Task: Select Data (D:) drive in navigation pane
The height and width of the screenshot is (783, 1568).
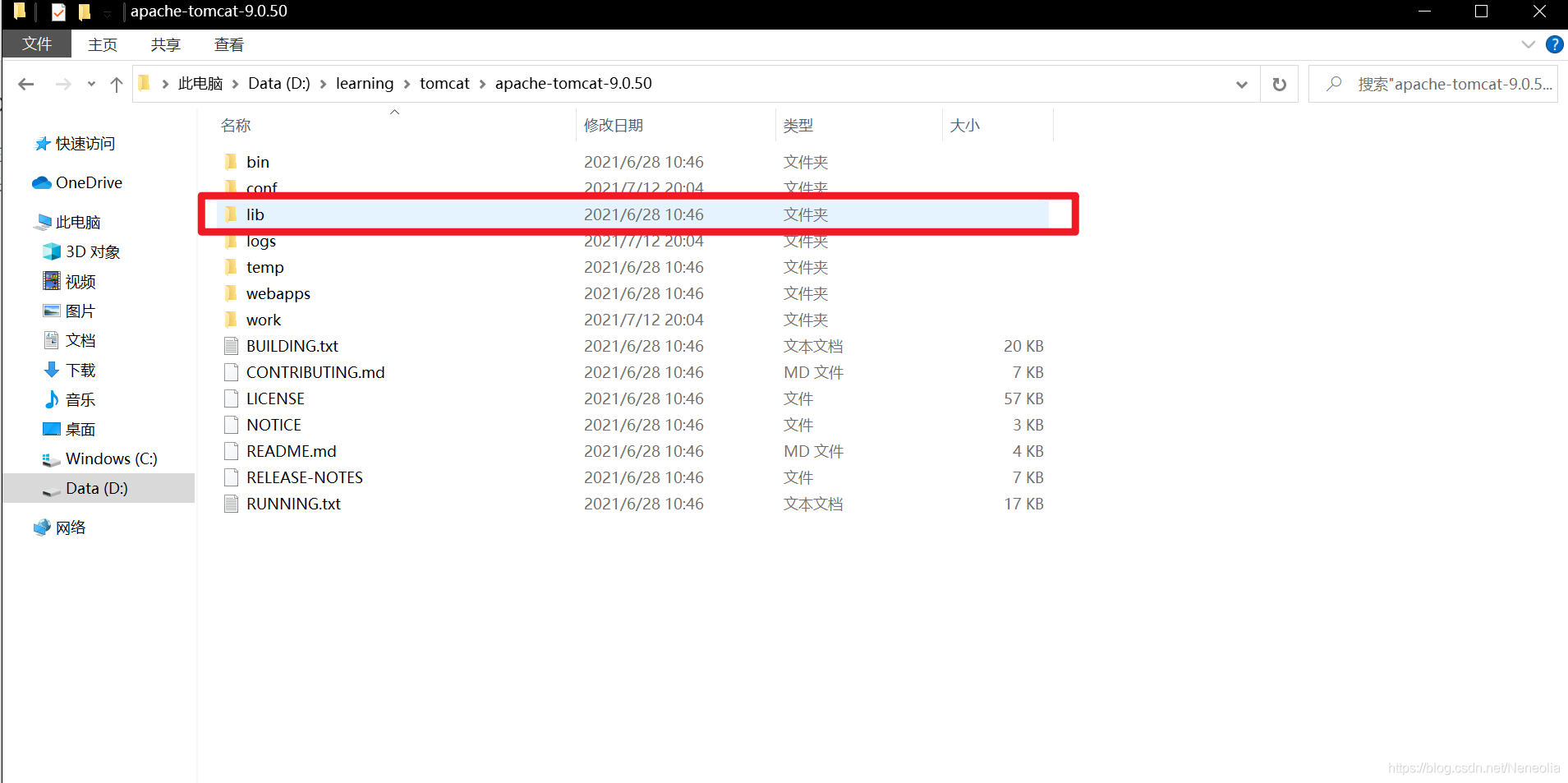Action: [97, 488]
